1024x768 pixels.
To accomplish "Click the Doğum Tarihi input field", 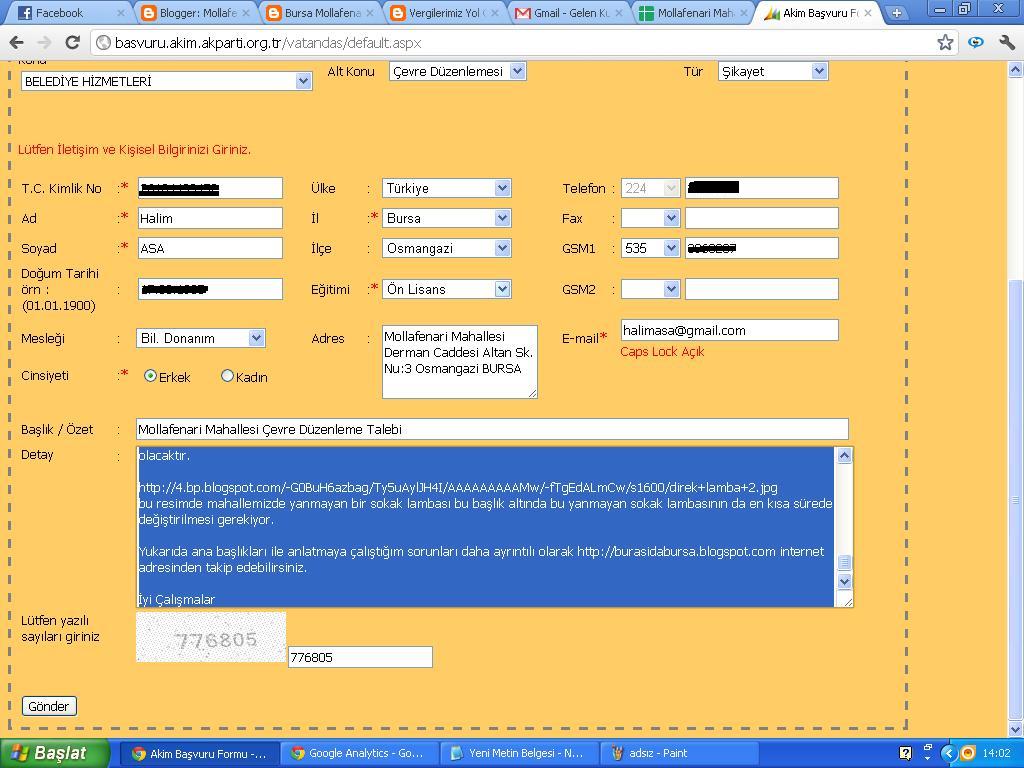I will [210, 289].
